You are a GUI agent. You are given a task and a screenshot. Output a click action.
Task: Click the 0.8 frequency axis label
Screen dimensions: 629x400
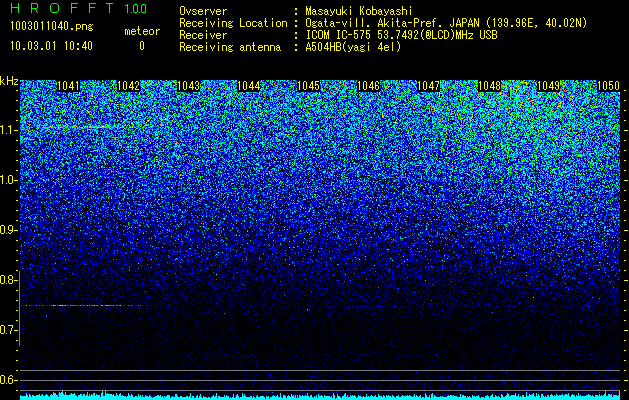tap(8, 280)
